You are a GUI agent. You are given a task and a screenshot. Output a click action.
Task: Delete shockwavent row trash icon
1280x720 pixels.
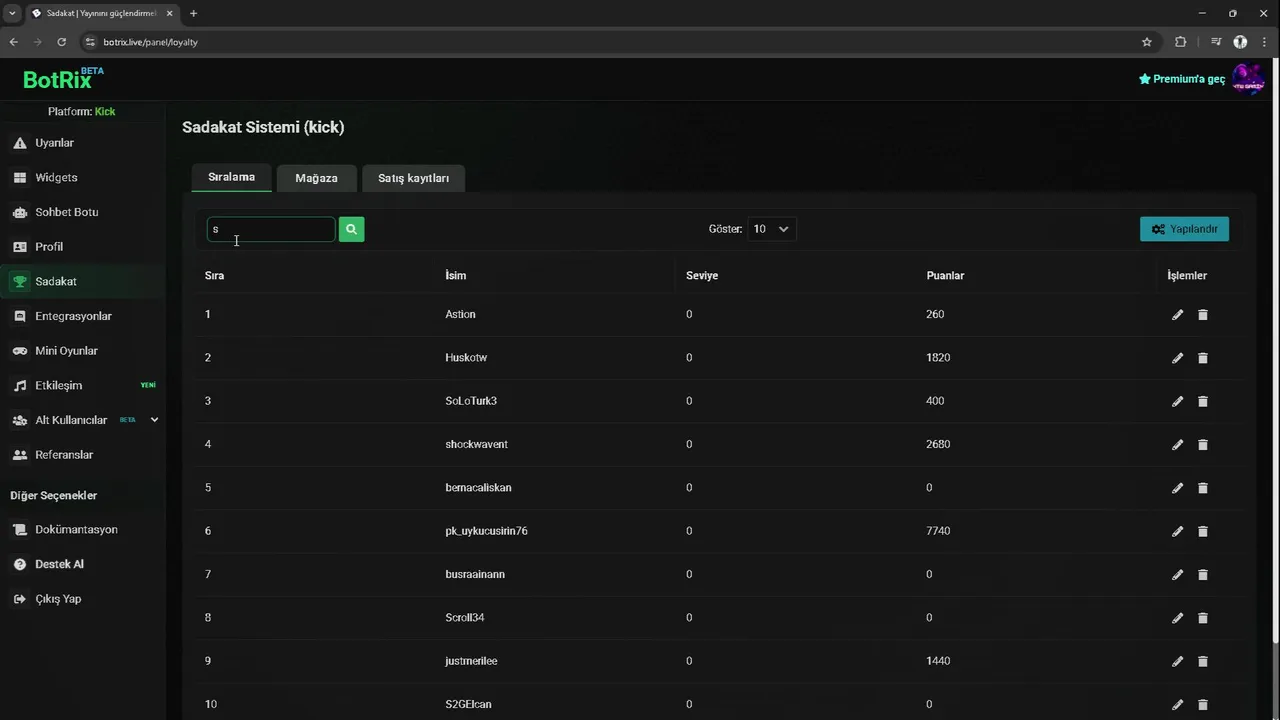pyautogui.click(x=1203, y=445)
